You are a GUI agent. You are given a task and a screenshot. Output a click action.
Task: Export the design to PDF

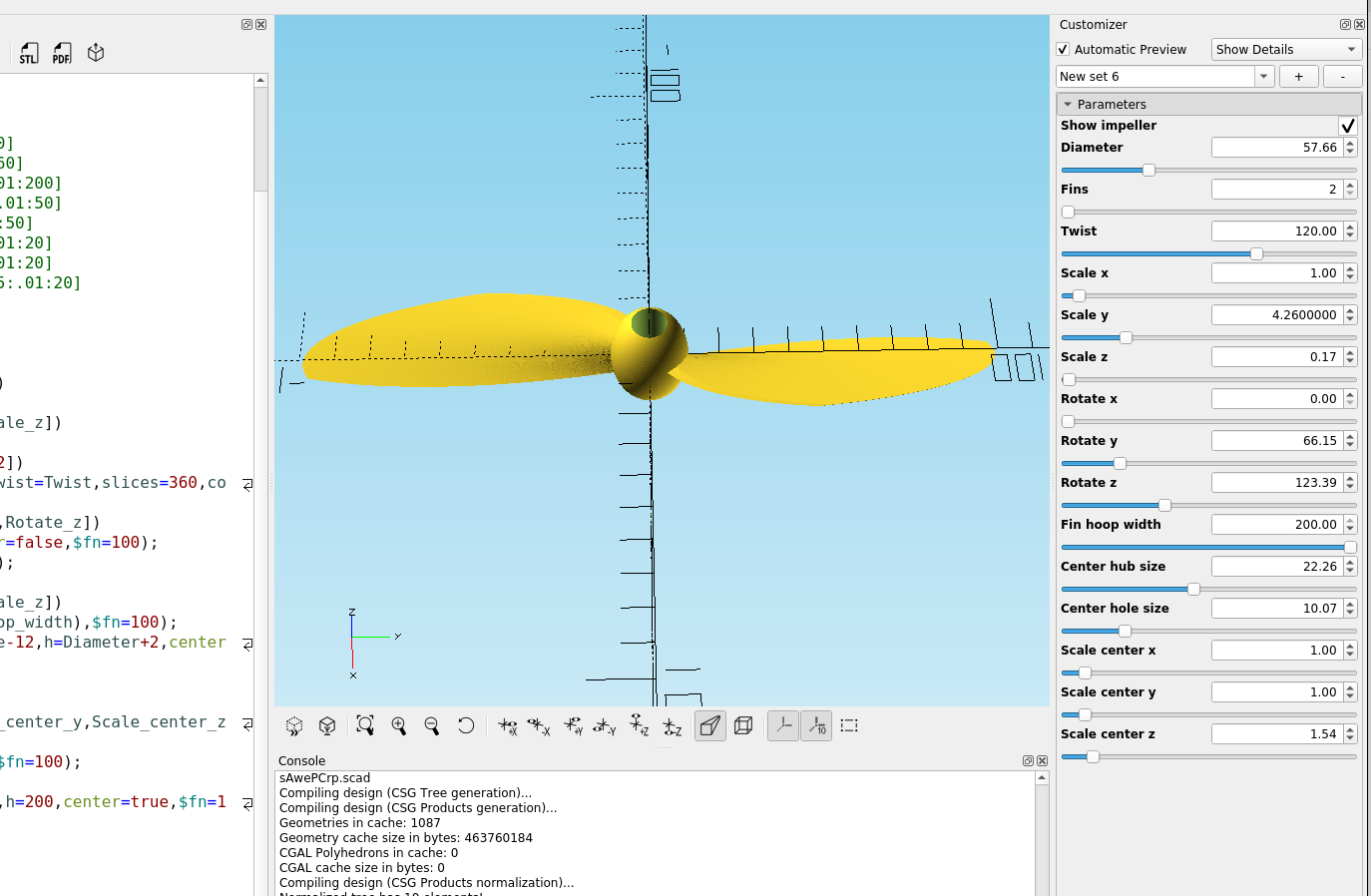coord(61,53)
